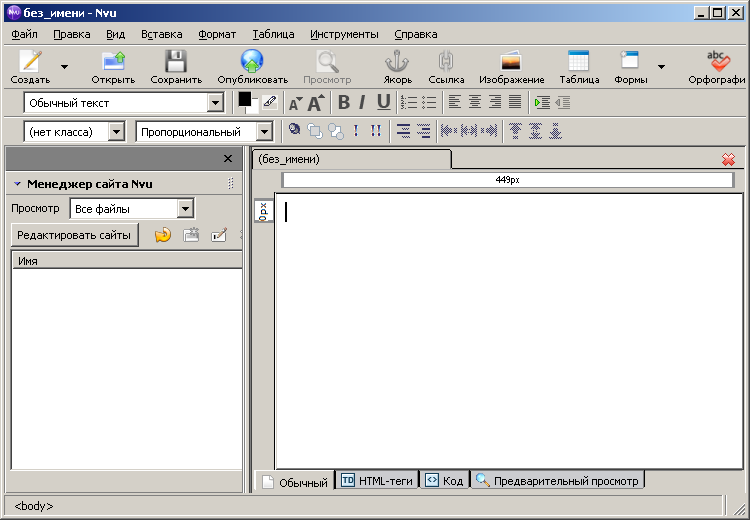Viewport: 750px width, 520px height.
Task: Close the document tab with red X
Action: point(728,159)
